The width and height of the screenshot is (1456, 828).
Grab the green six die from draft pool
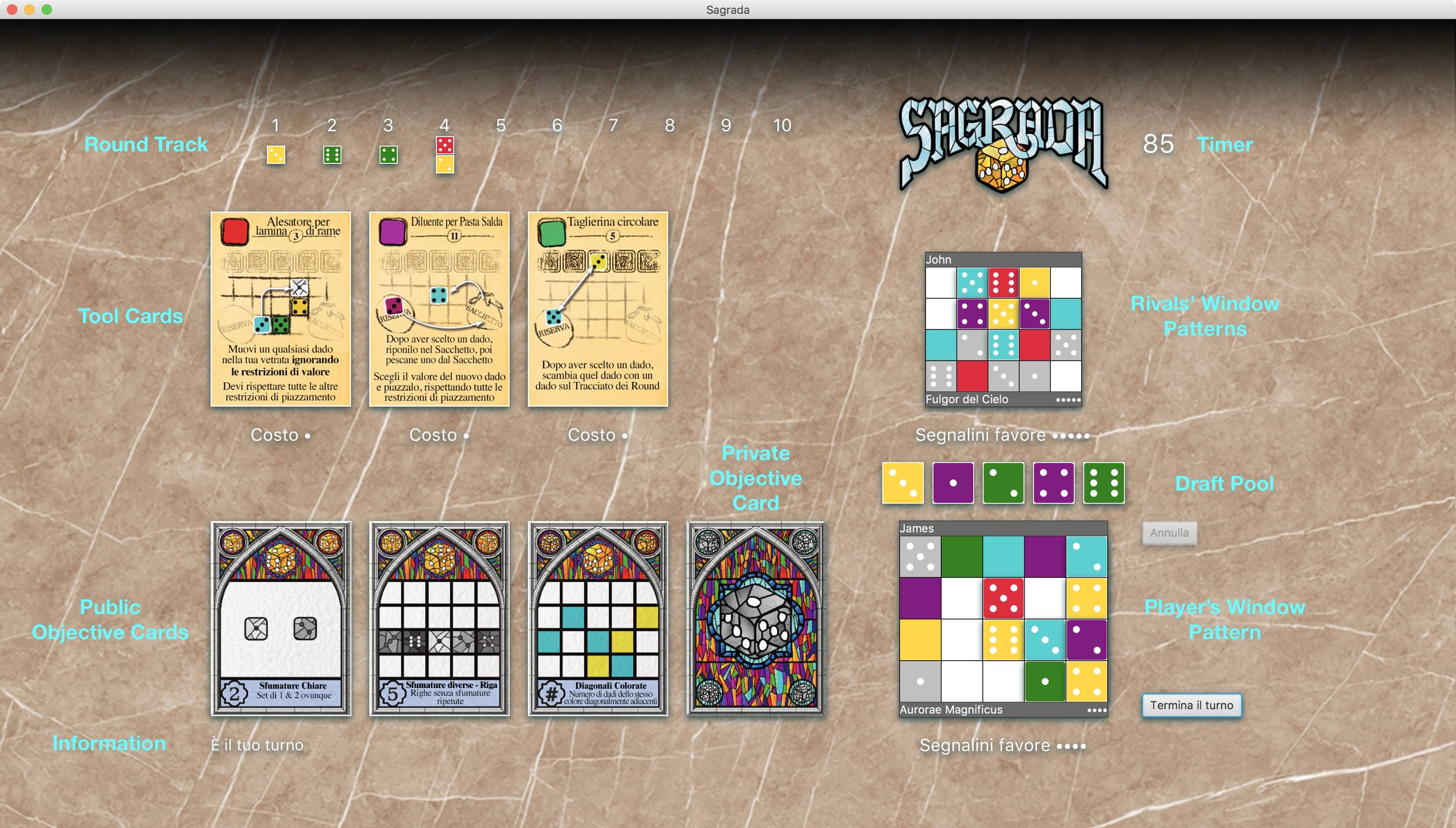coord(1104,483)
